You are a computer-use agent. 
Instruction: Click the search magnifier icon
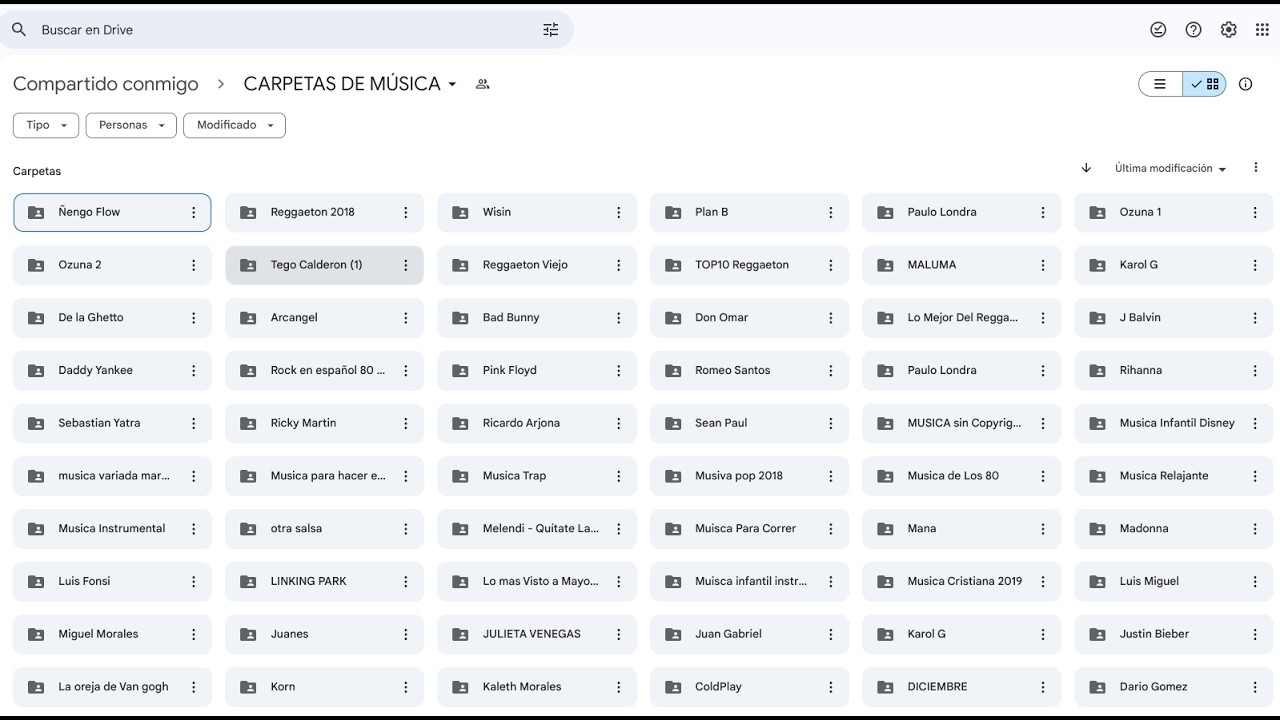19,30
